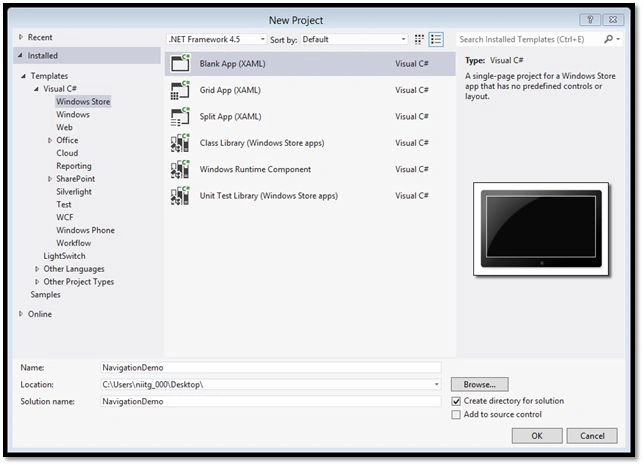Collapse the Installed section
This screenshot has height=466, width=644.
tap(21, 55)
